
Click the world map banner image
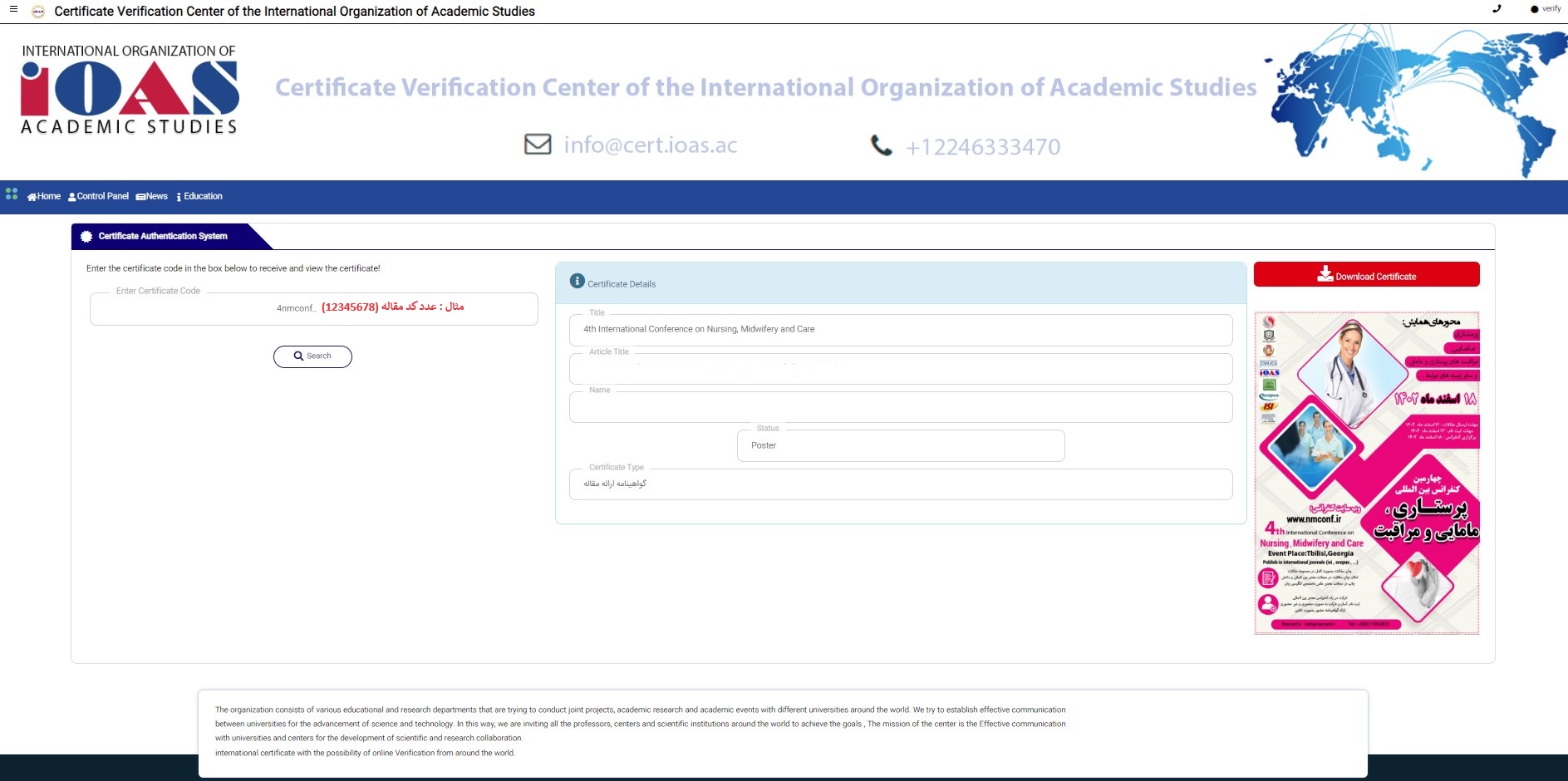tap(1415, 101)
